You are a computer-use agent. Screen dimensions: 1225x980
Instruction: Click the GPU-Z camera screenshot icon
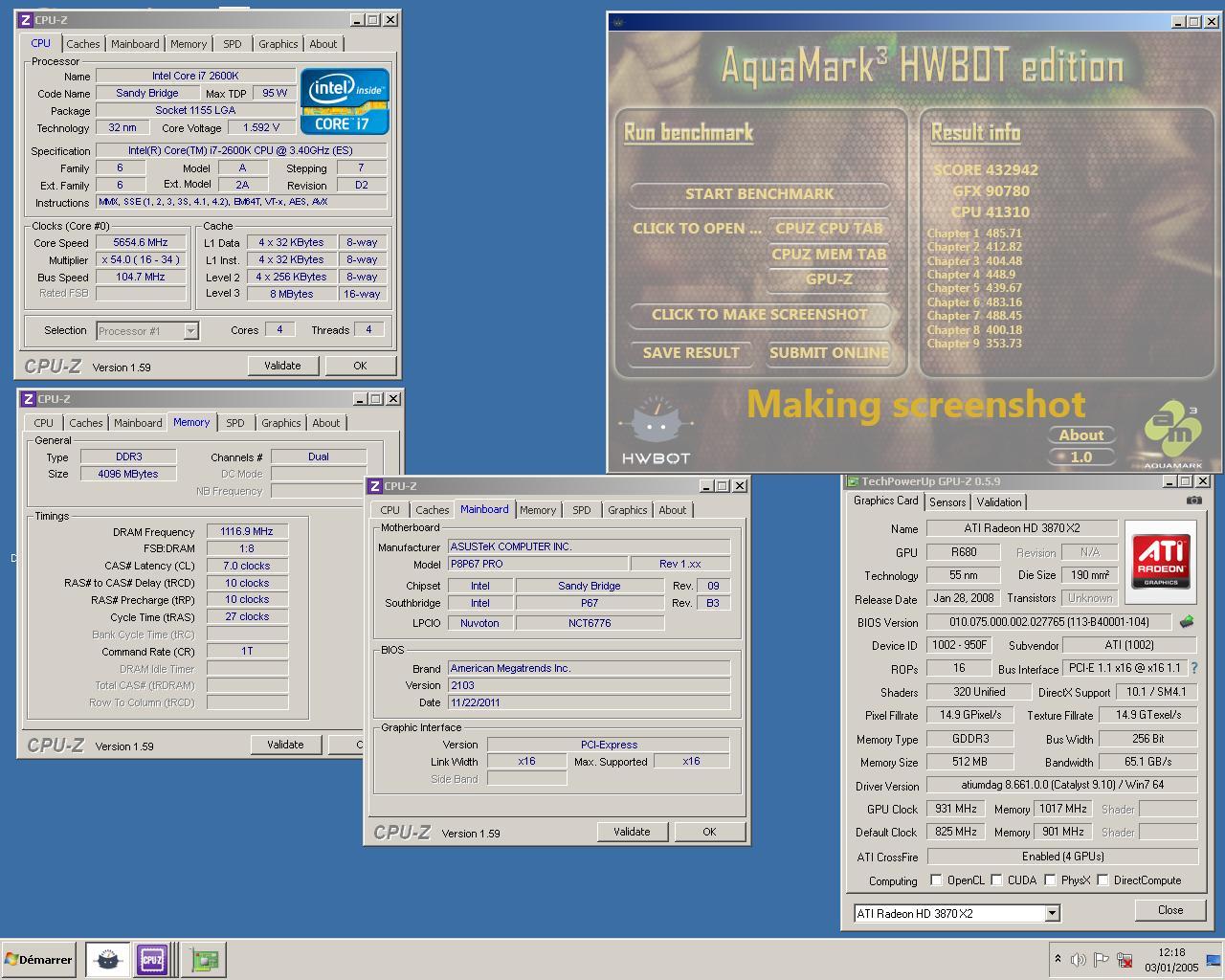(x=1193, y=501)
